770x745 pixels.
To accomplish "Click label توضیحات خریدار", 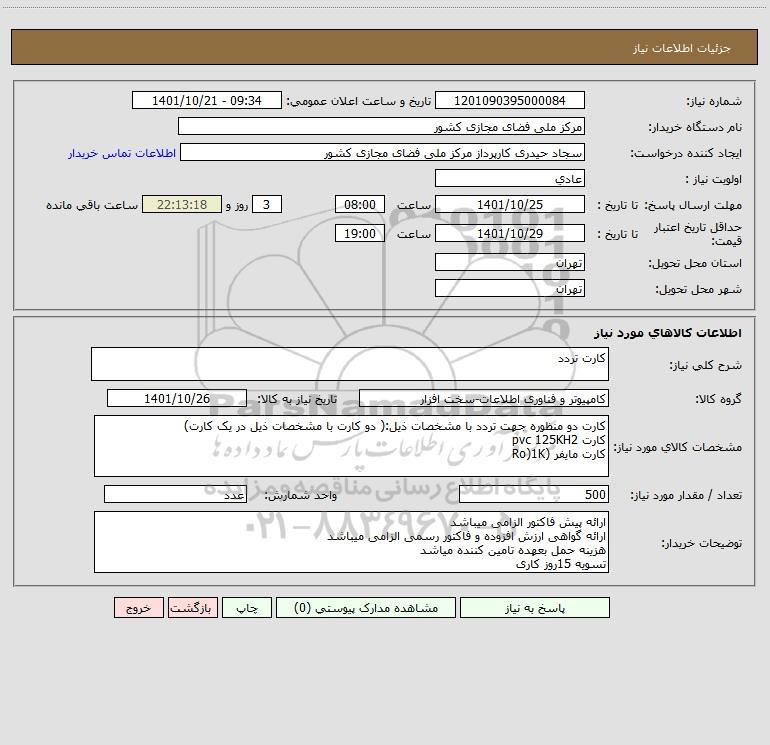I will [702, 544].
